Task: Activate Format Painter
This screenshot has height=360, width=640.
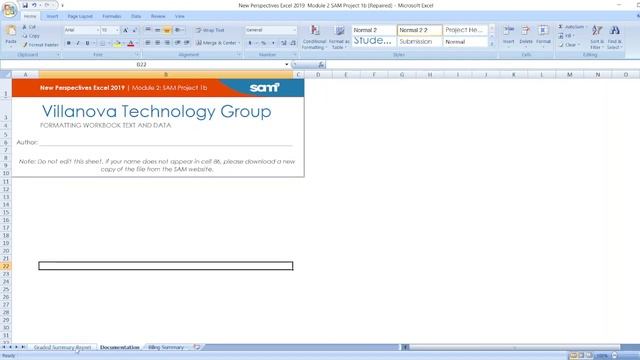Action: (40, 45)
